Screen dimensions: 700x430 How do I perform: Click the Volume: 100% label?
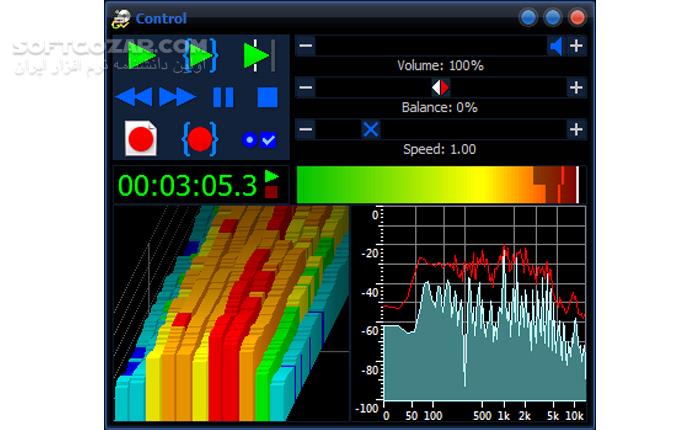coord(441,66)
